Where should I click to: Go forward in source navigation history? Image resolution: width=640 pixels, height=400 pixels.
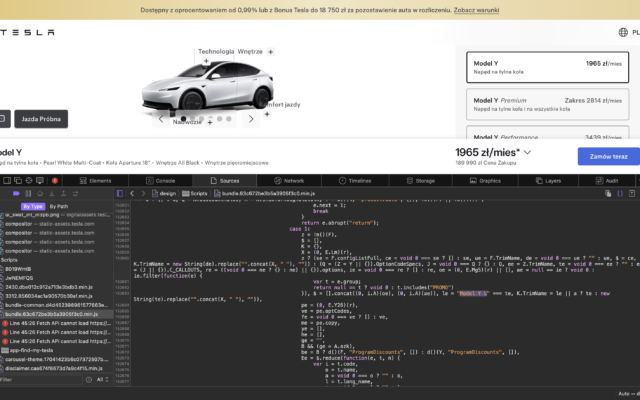tap(143, 193)
